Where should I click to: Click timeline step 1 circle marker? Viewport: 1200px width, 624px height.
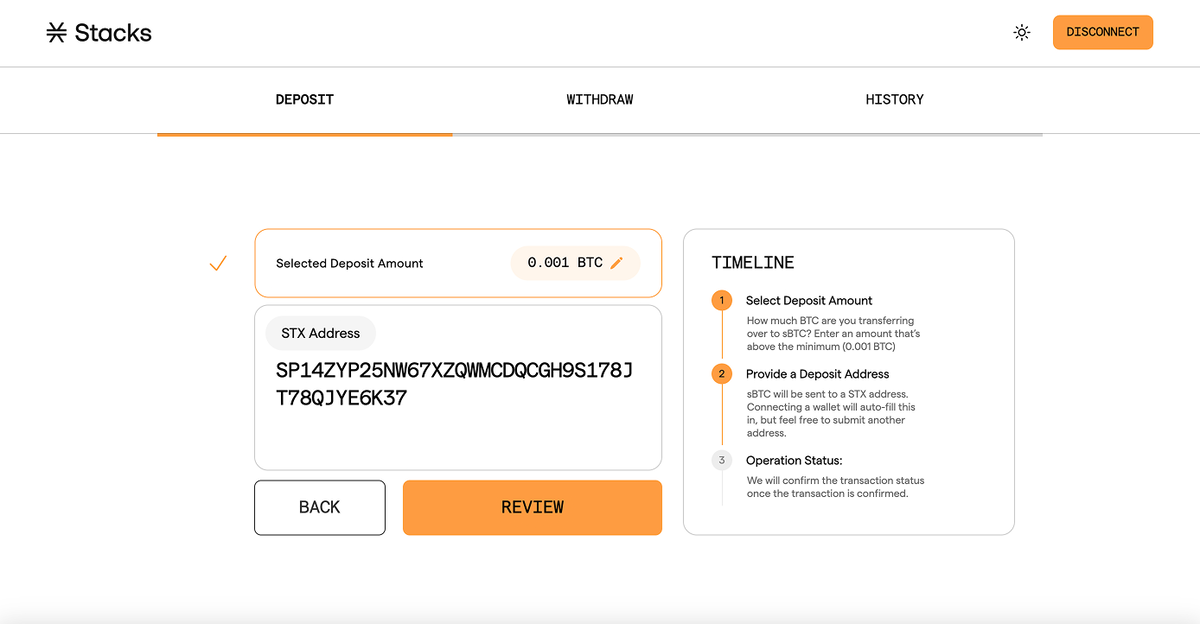[x=722, y=300]
